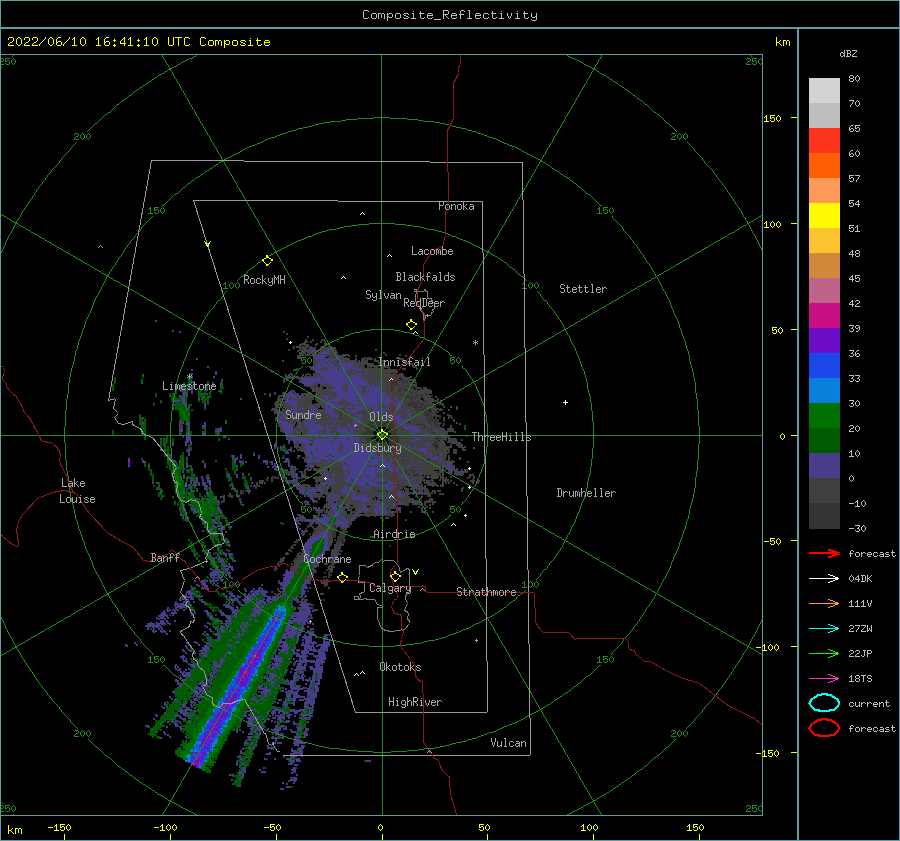Select the 65 dBZ red color swatch
The height and width of the screenshot is (841, 900).
coord(824,141)
